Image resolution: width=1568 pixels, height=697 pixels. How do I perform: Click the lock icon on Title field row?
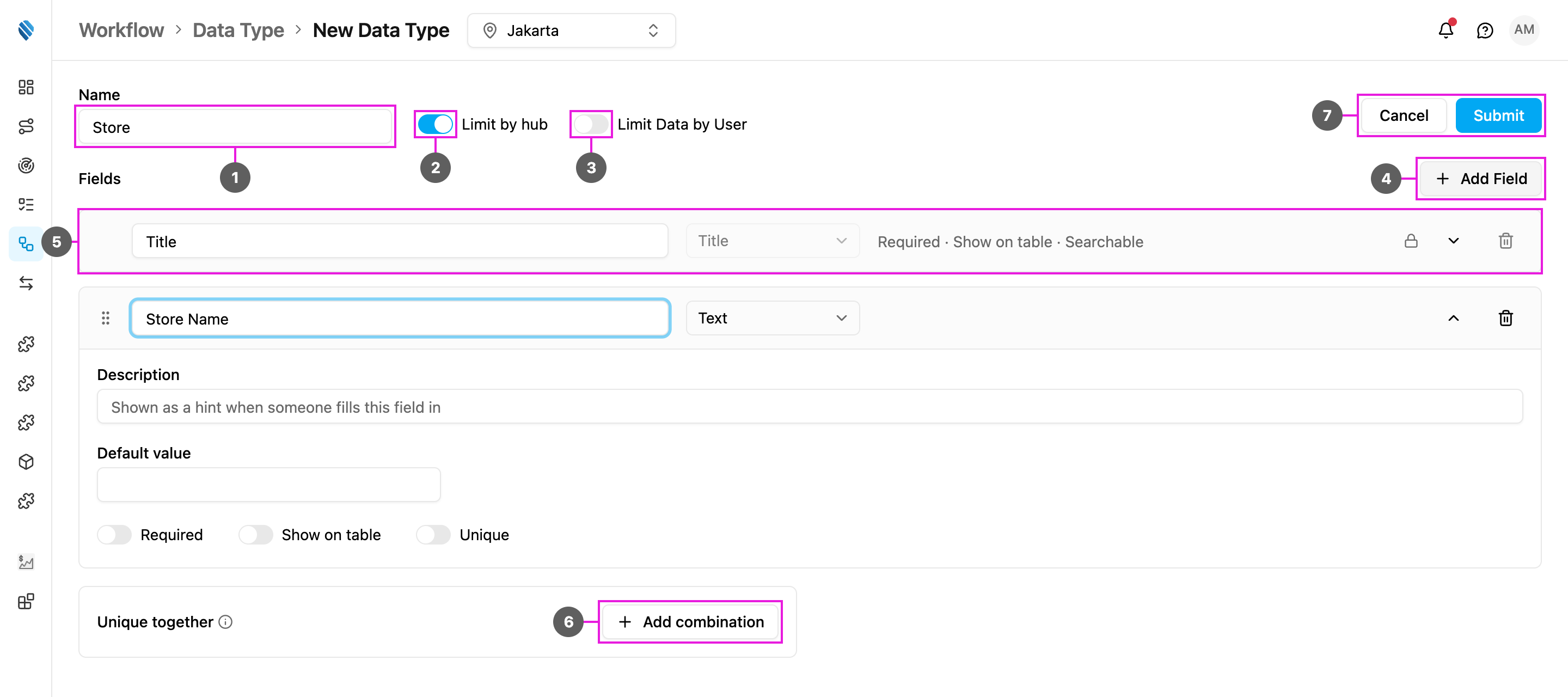point(1410,241)
